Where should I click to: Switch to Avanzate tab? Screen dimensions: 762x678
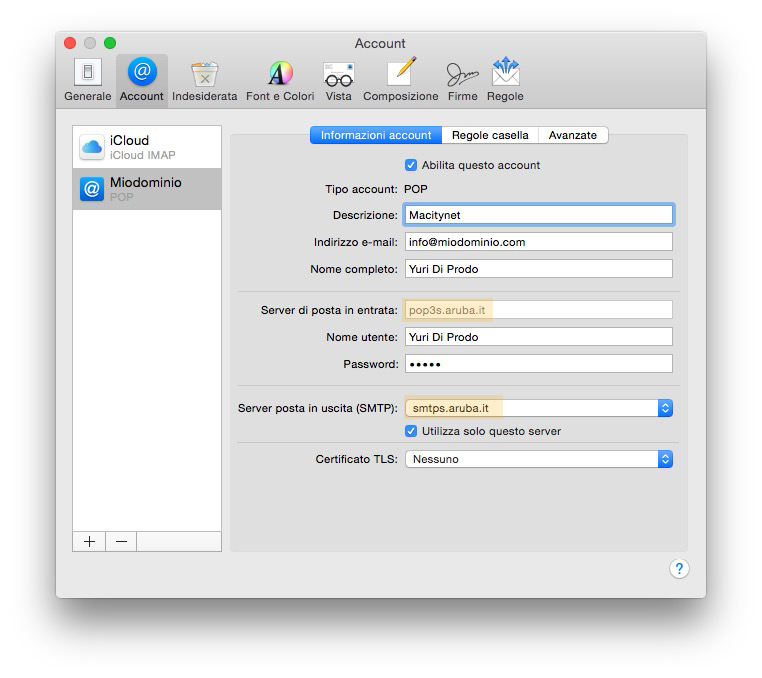(572, 135)
